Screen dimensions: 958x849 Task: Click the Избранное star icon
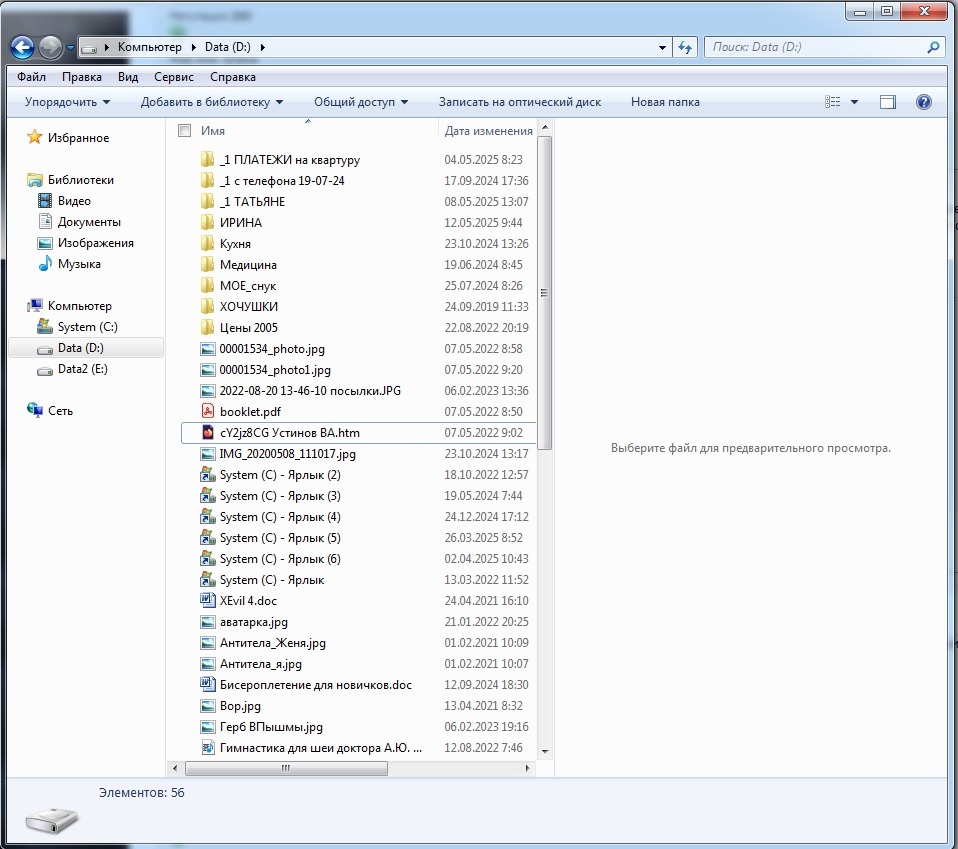pyautogui.click(x=34, y=137)
